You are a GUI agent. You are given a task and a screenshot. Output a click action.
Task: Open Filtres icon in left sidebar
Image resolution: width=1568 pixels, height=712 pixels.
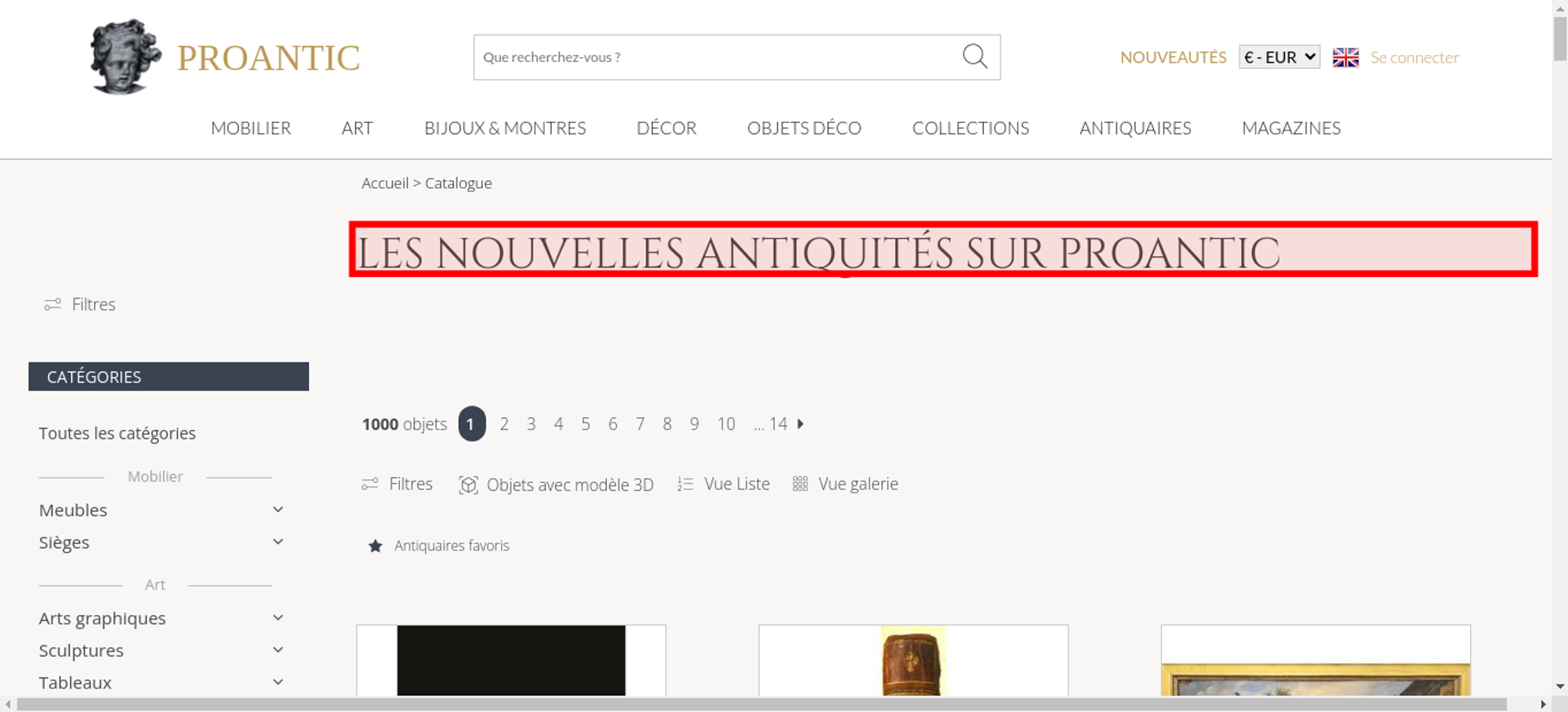(x=53, y=304)
